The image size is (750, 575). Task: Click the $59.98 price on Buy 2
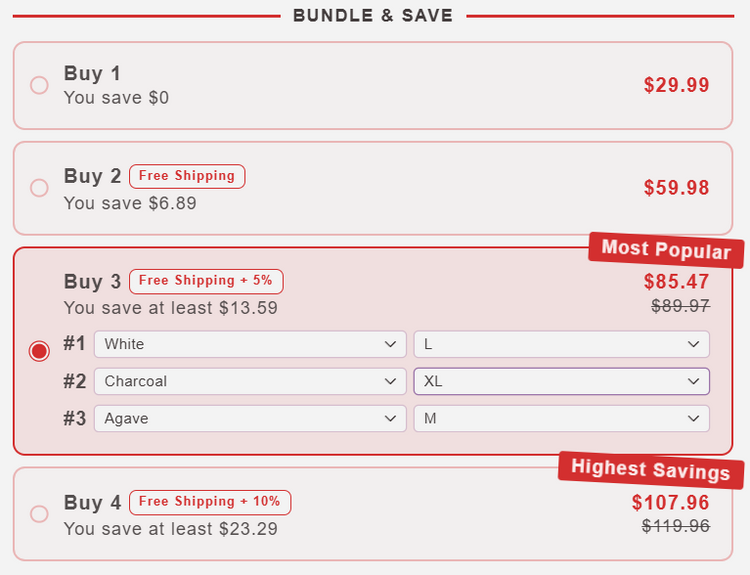(x=676, y=188)
